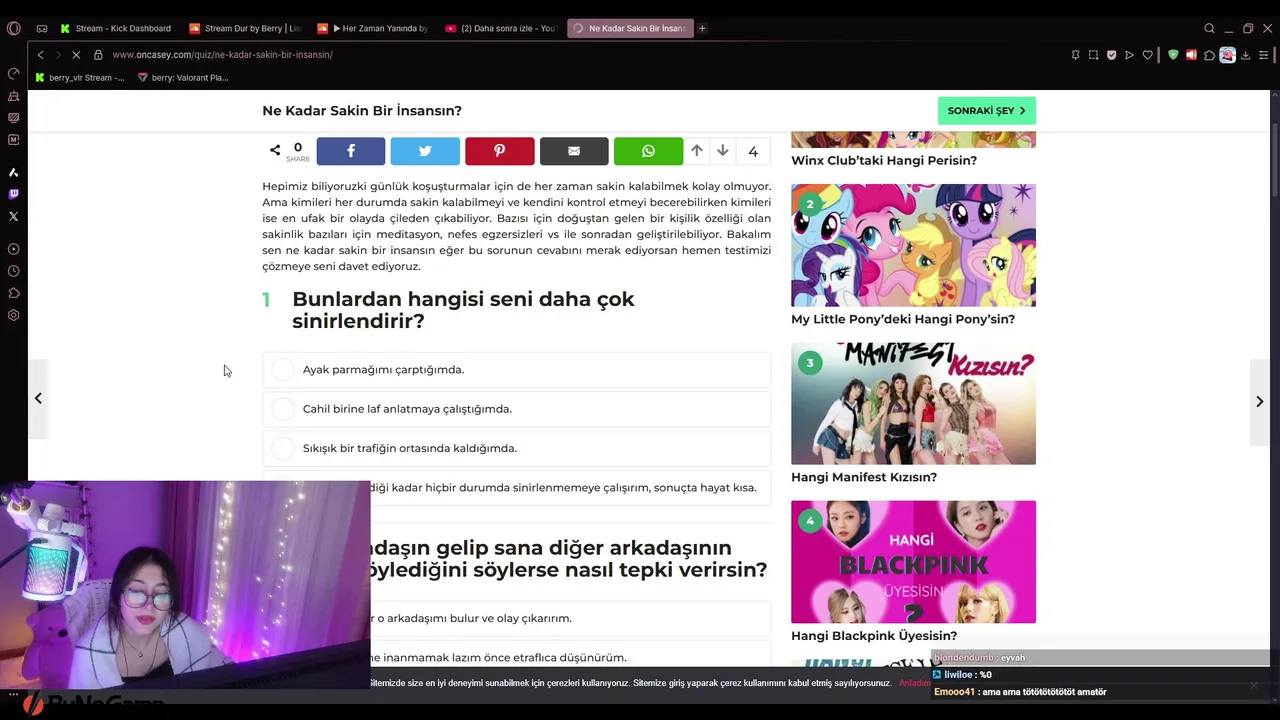Open the downloads icon in toolbar

tap(1245, 55)
